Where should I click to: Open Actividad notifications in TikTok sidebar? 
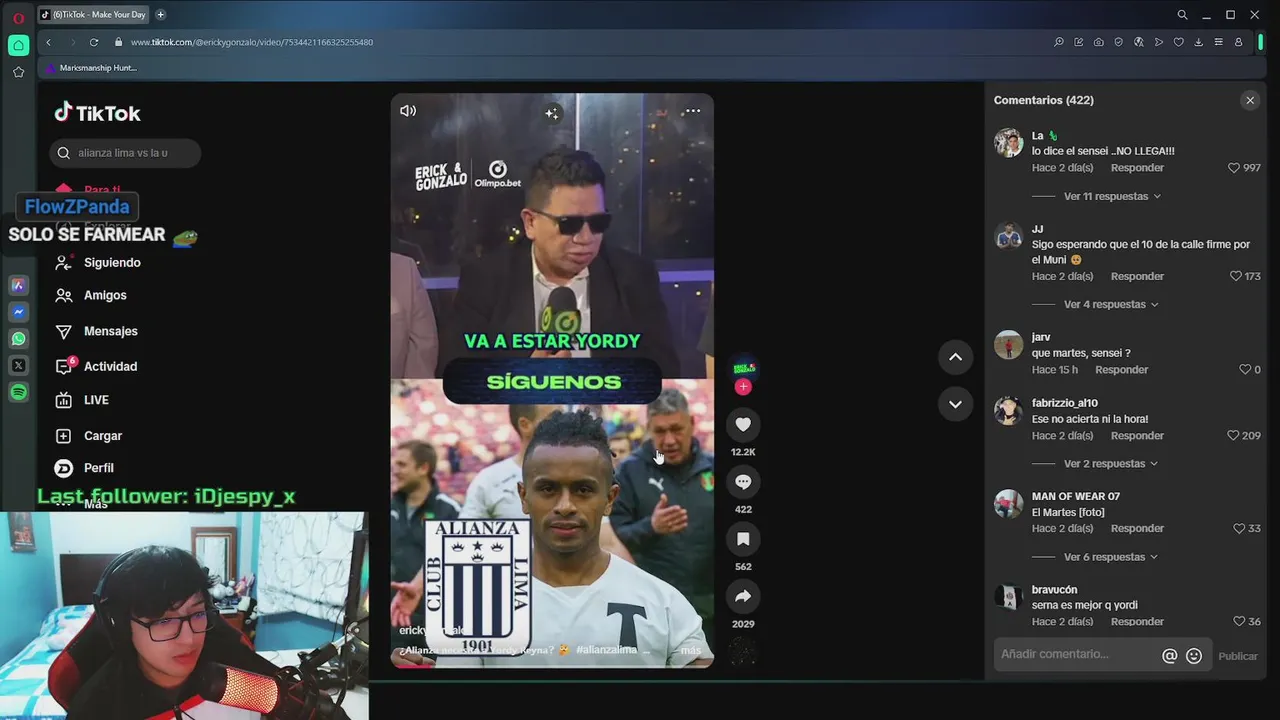[x=96, y=366]
